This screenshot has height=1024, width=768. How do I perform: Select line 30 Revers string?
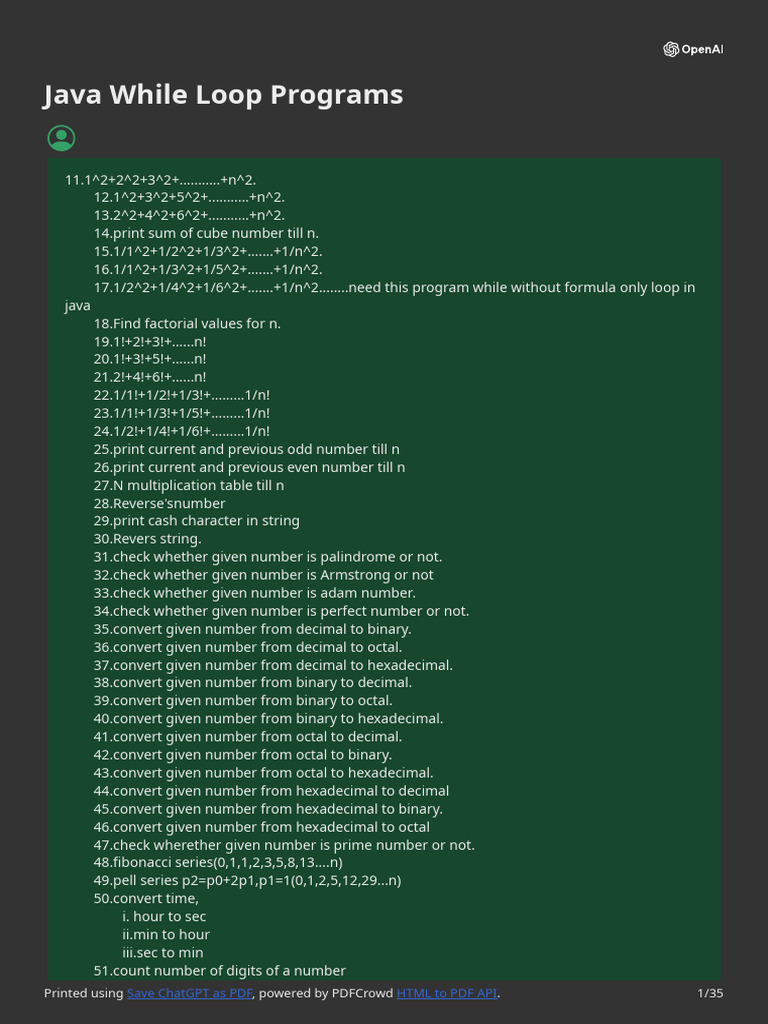pyautogui.click(x=148, y=539)
